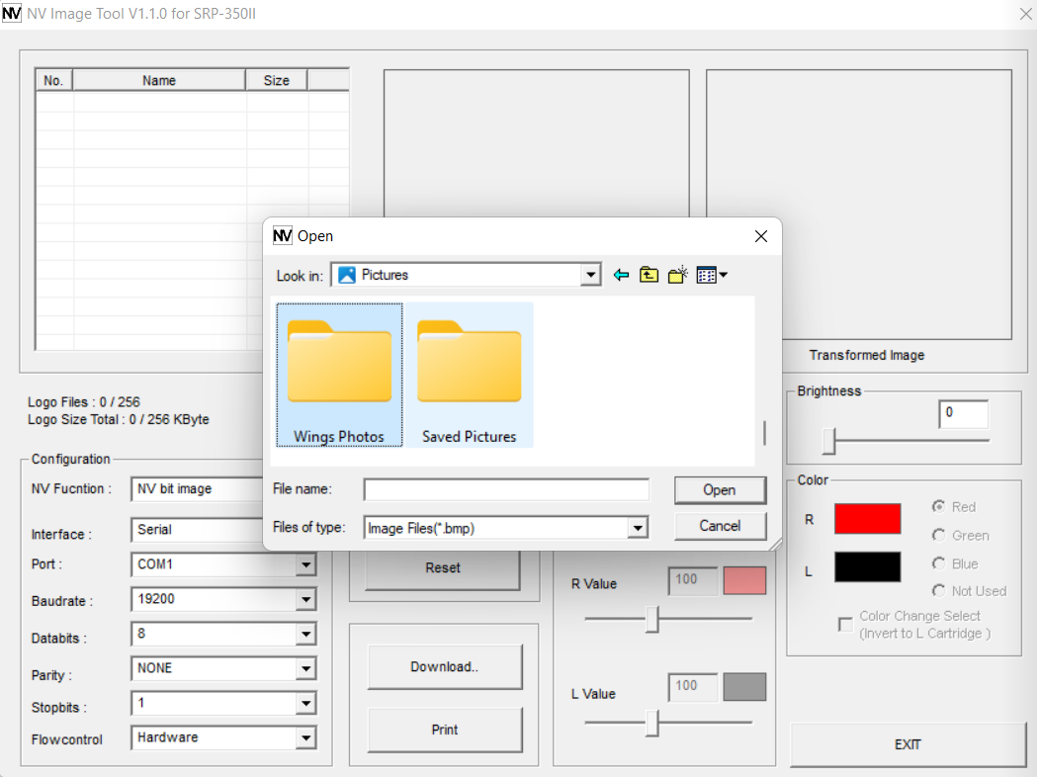1037x777 pixels.
Task: Go back using the Open dialog arrow icon
Action: (x=620, y=275)
